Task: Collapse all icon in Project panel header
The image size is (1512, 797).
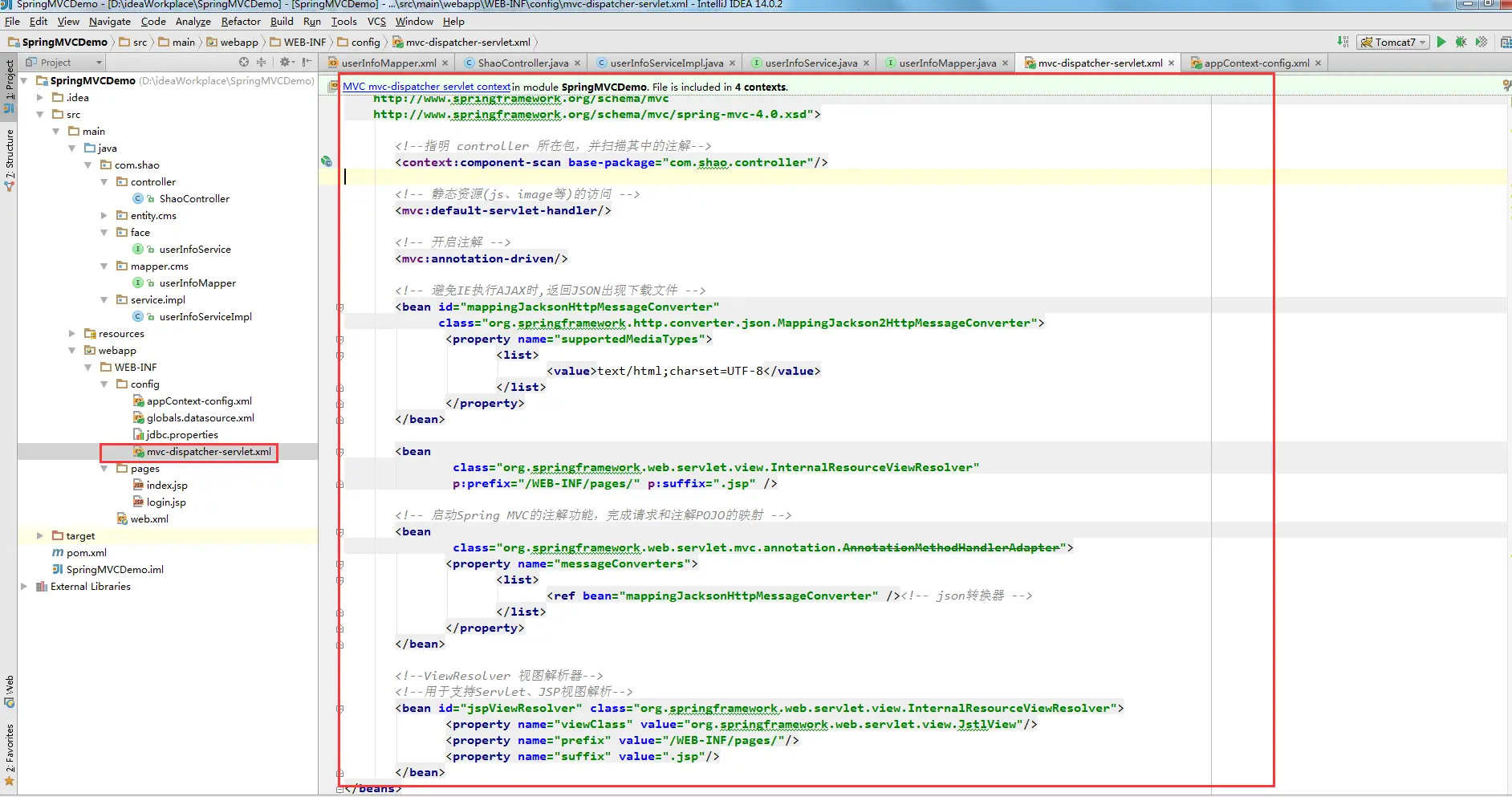Action: (x=261, y=62)
